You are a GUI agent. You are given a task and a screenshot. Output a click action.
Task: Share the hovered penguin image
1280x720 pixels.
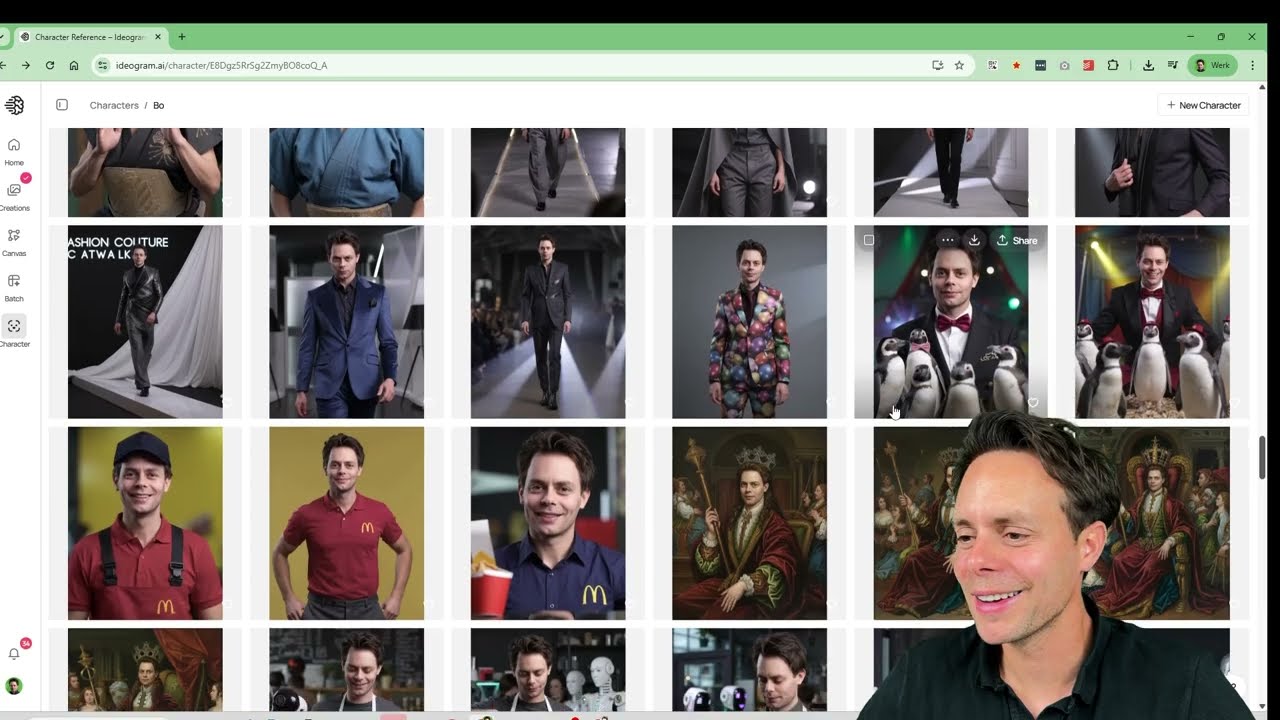[x=1017, y=240]
